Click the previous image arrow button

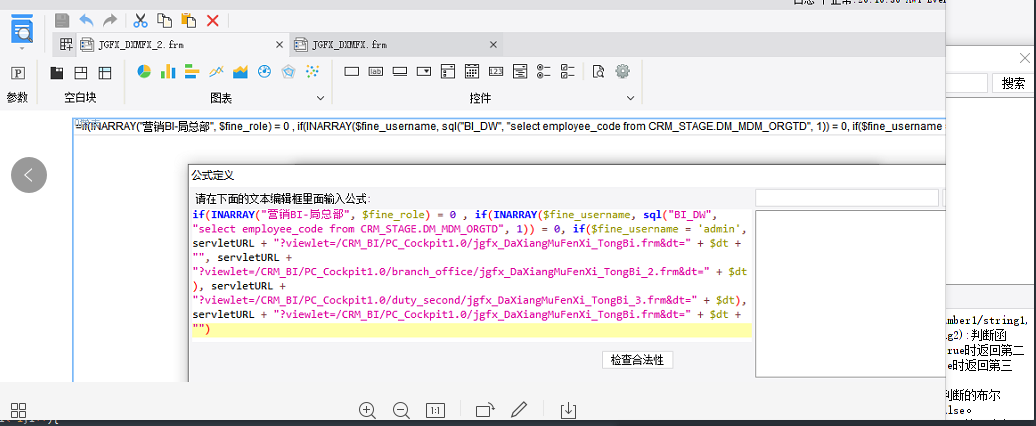click(29, 175)
